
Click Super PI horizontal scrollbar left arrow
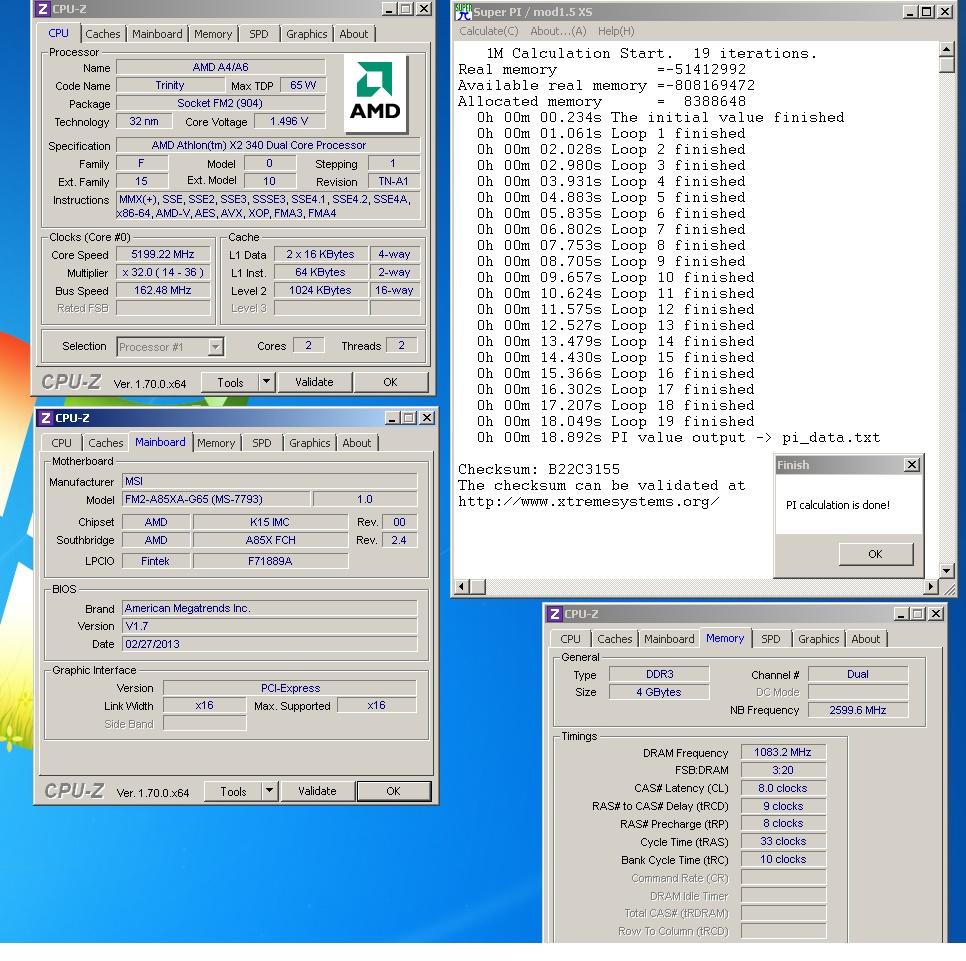point(461,586)
